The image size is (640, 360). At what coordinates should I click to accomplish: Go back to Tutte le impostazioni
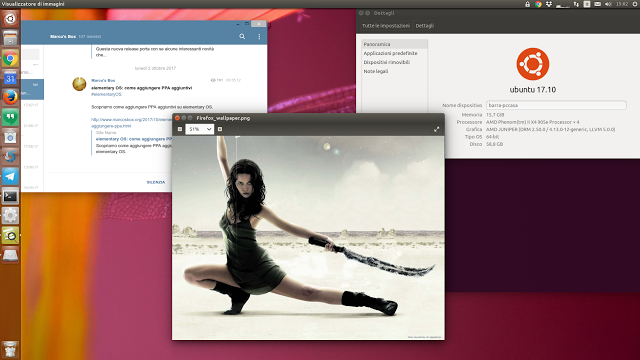point(386,25)
